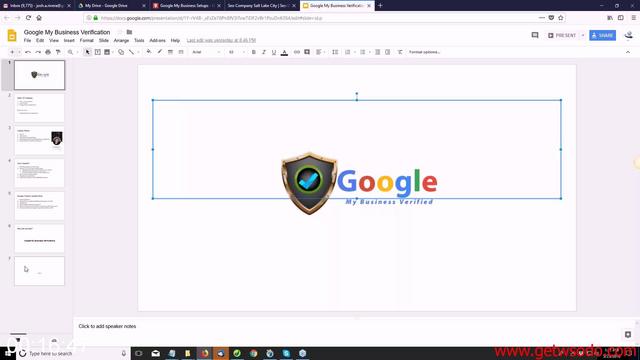640x360 pixels.
Task: Star the Google My Business Verification presentation
Action: [x=120, y=32]
